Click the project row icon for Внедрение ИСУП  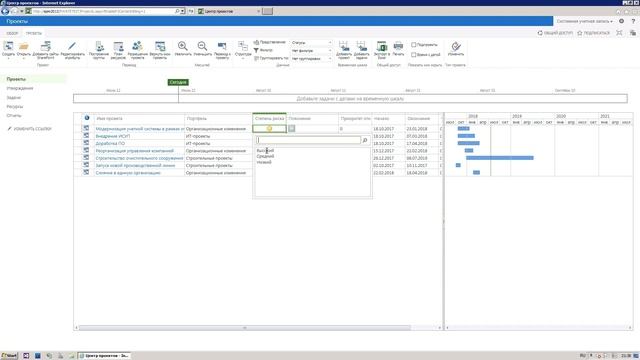(x=86, y=136)
